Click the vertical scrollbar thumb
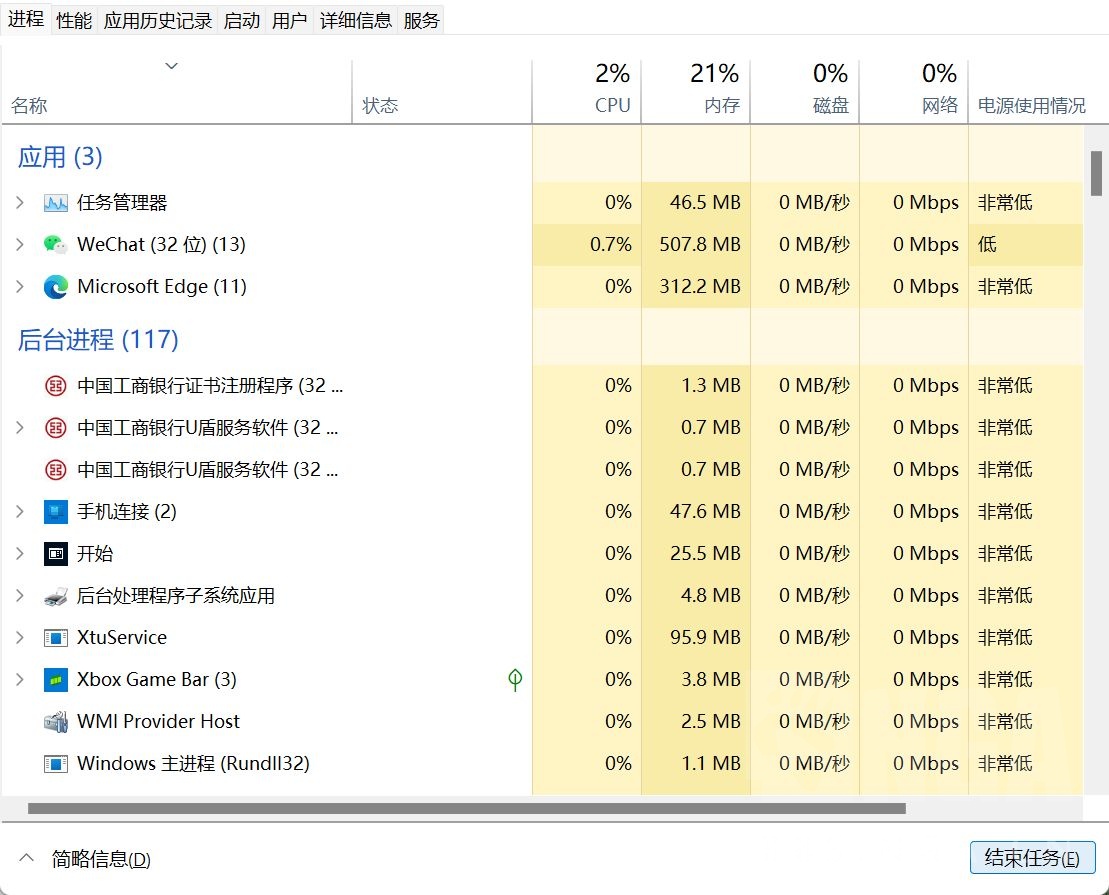Image resolution: width=1109 pixels, height=895 pixels. click(1096, 173)
